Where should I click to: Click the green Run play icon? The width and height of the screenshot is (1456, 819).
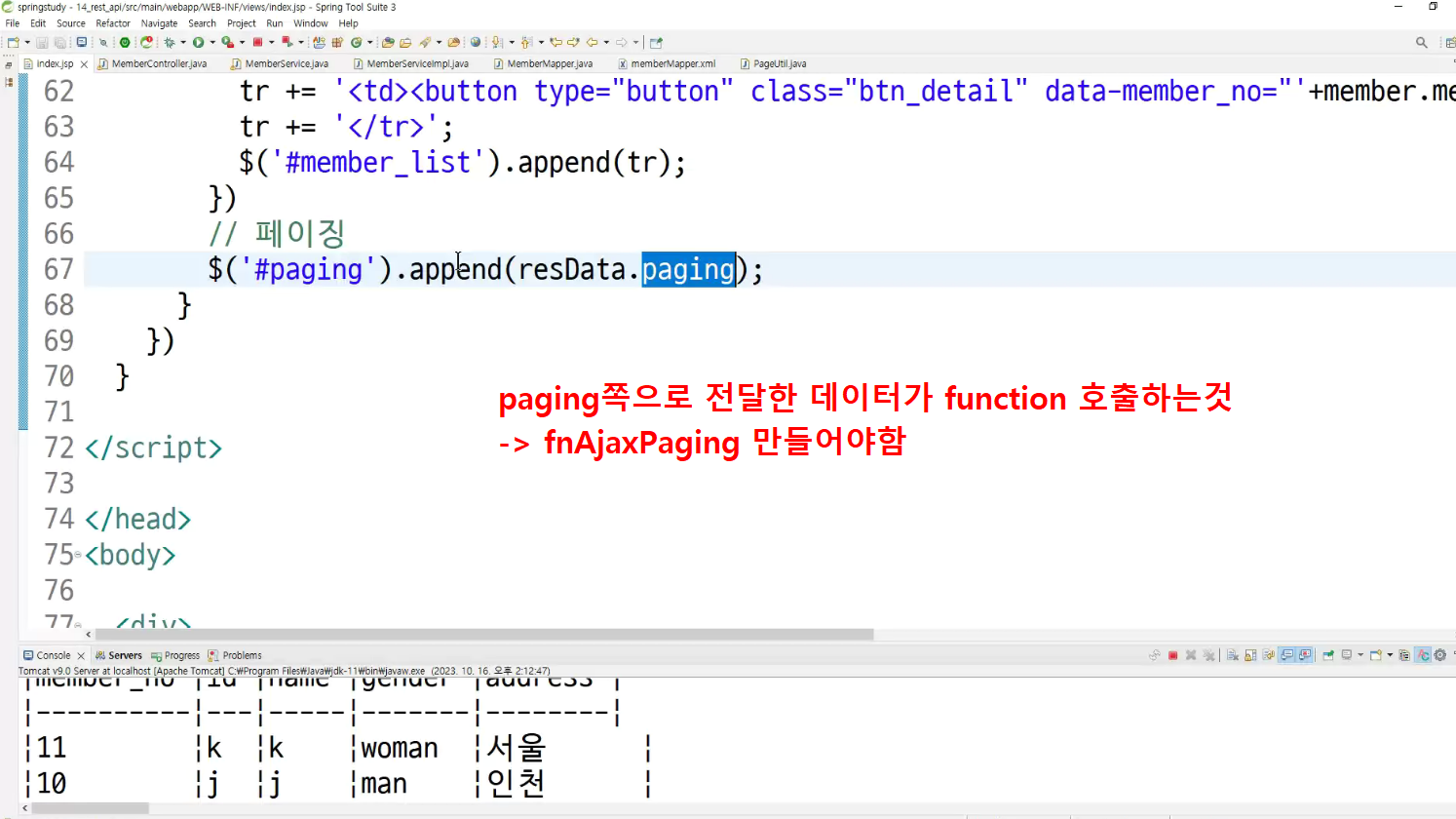[198, 43]
